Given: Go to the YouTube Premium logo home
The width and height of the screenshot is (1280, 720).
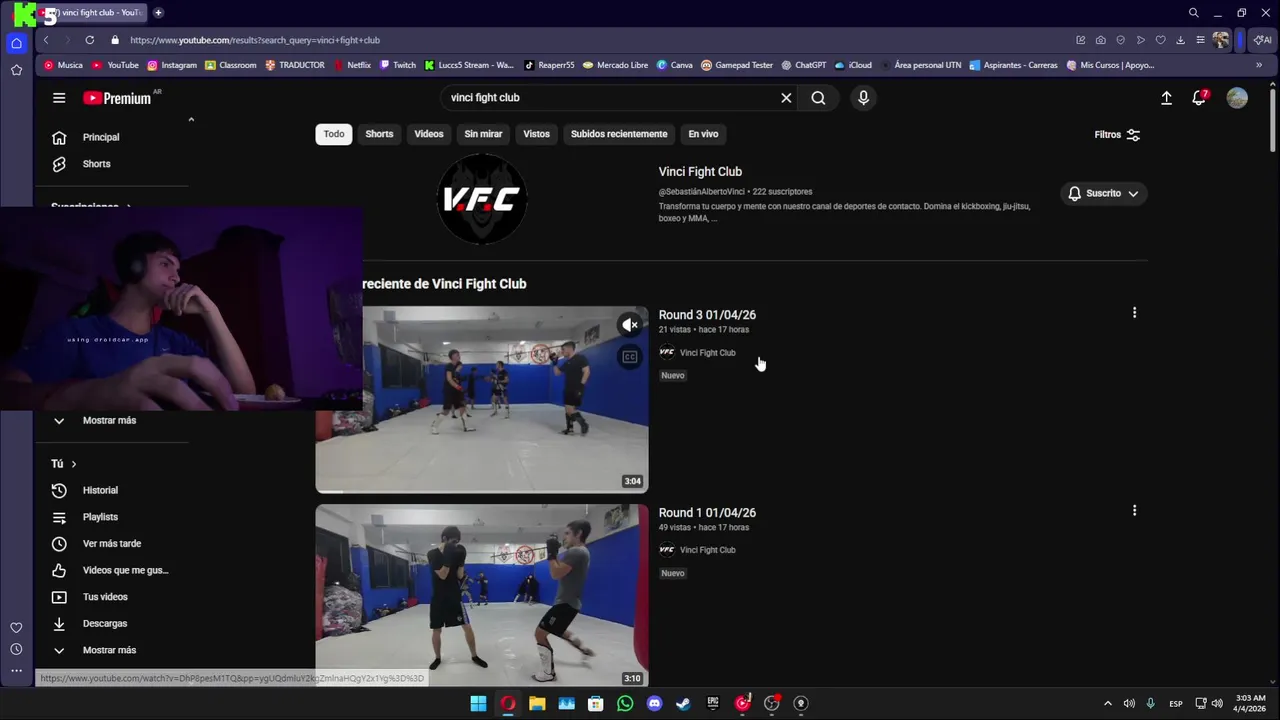Looking at the screenshot, I should [x=117, y=98].
